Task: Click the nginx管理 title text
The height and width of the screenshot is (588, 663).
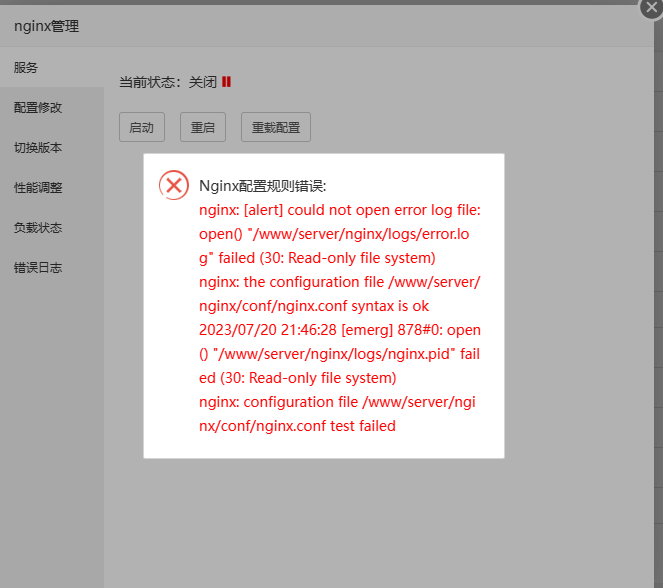Action: tap(47, 26)
